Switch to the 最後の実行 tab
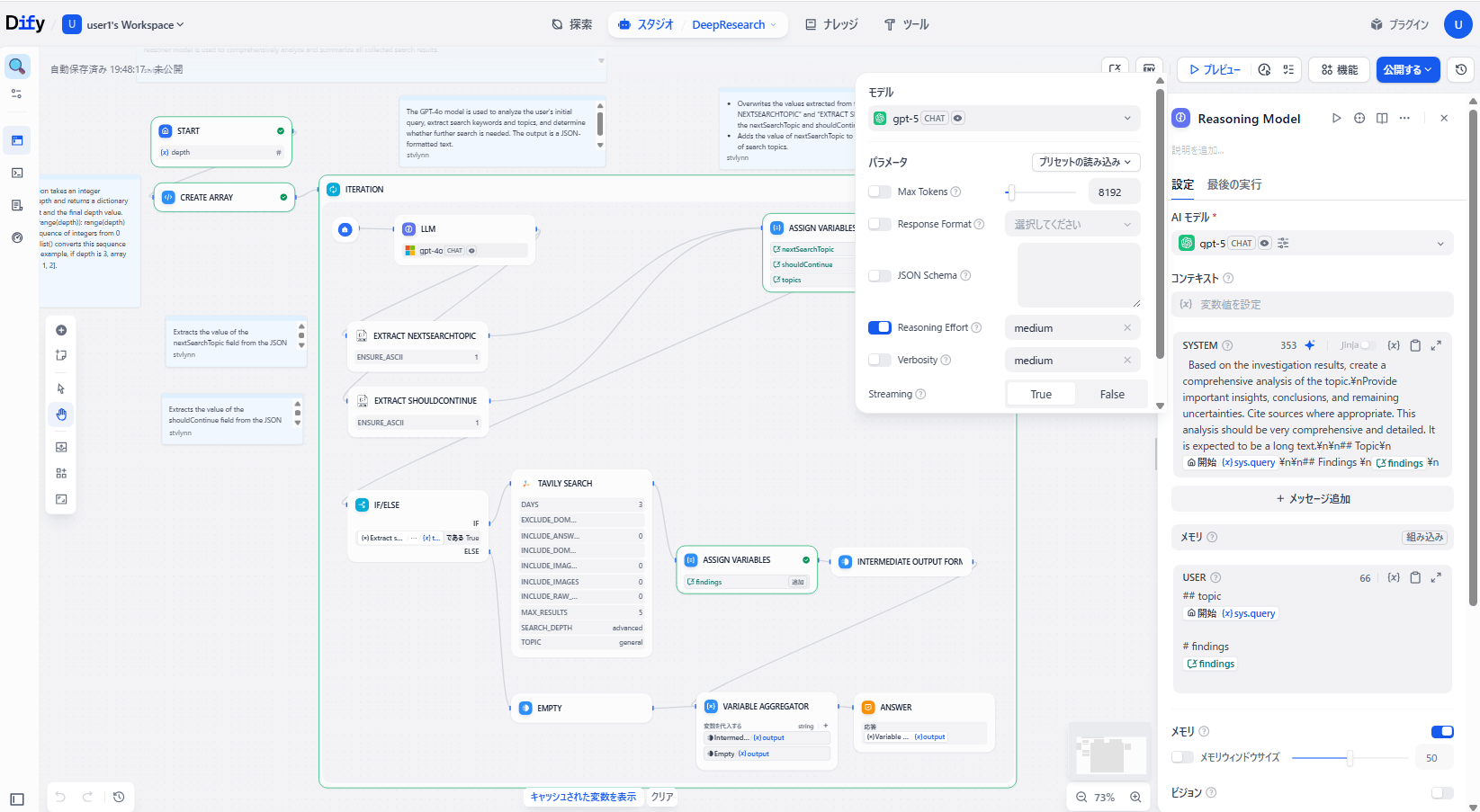The height and width of the screenshot is (812, 1480). [1233, 184]
